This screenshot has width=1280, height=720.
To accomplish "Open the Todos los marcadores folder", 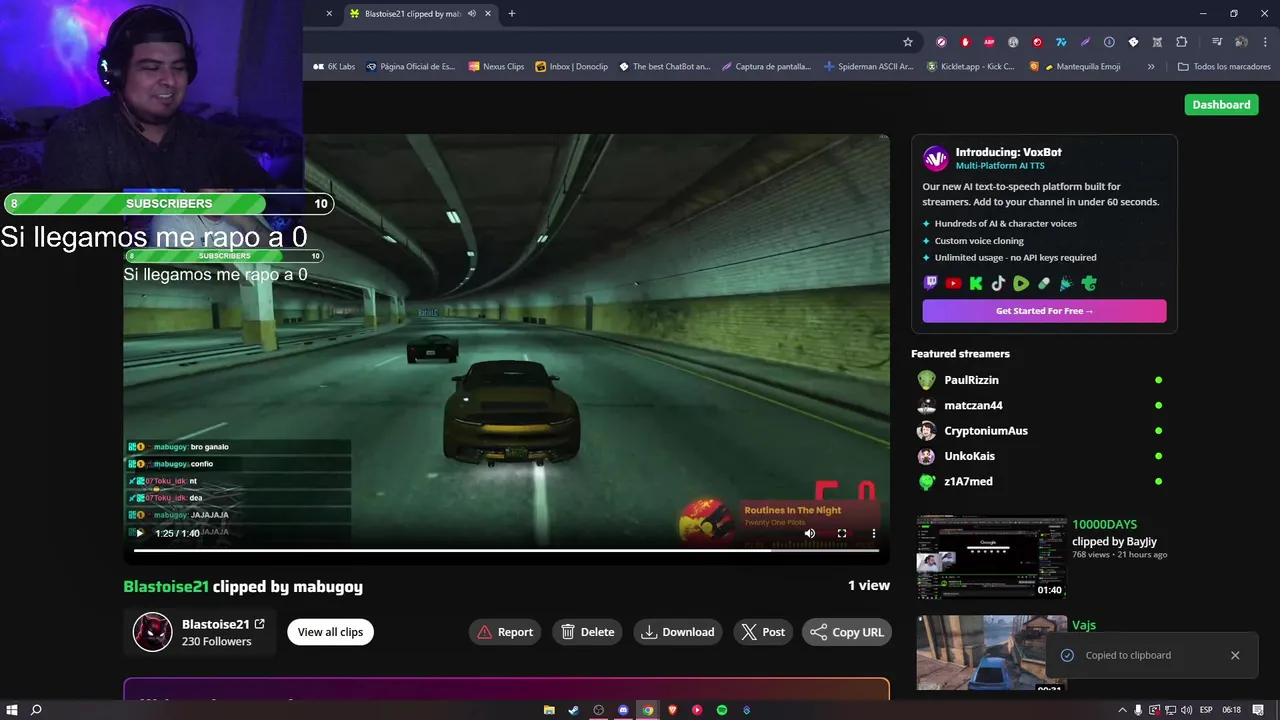I will pos(1224,67).
